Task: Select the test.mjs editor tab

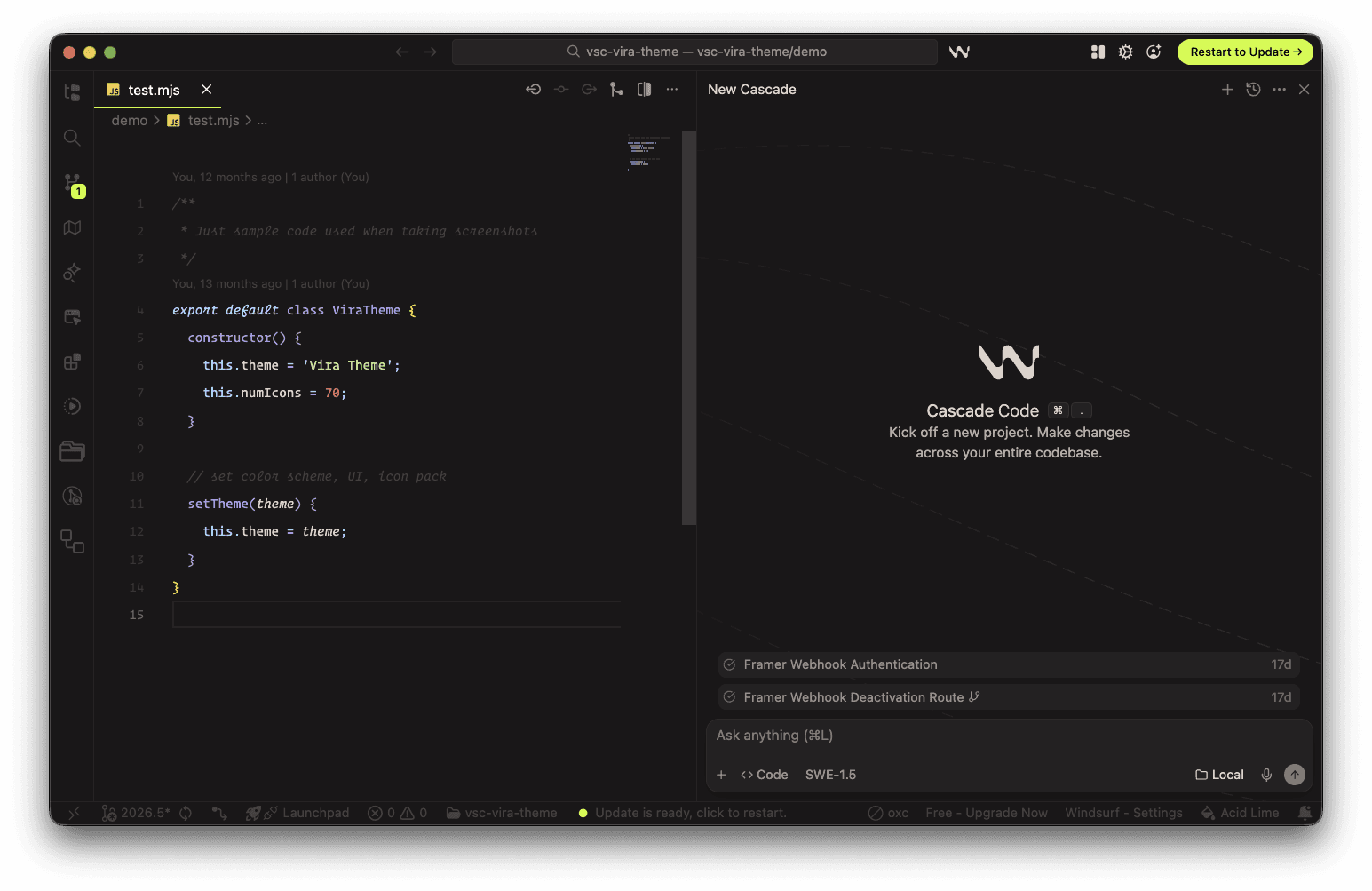Action: (x=157, y=90)
